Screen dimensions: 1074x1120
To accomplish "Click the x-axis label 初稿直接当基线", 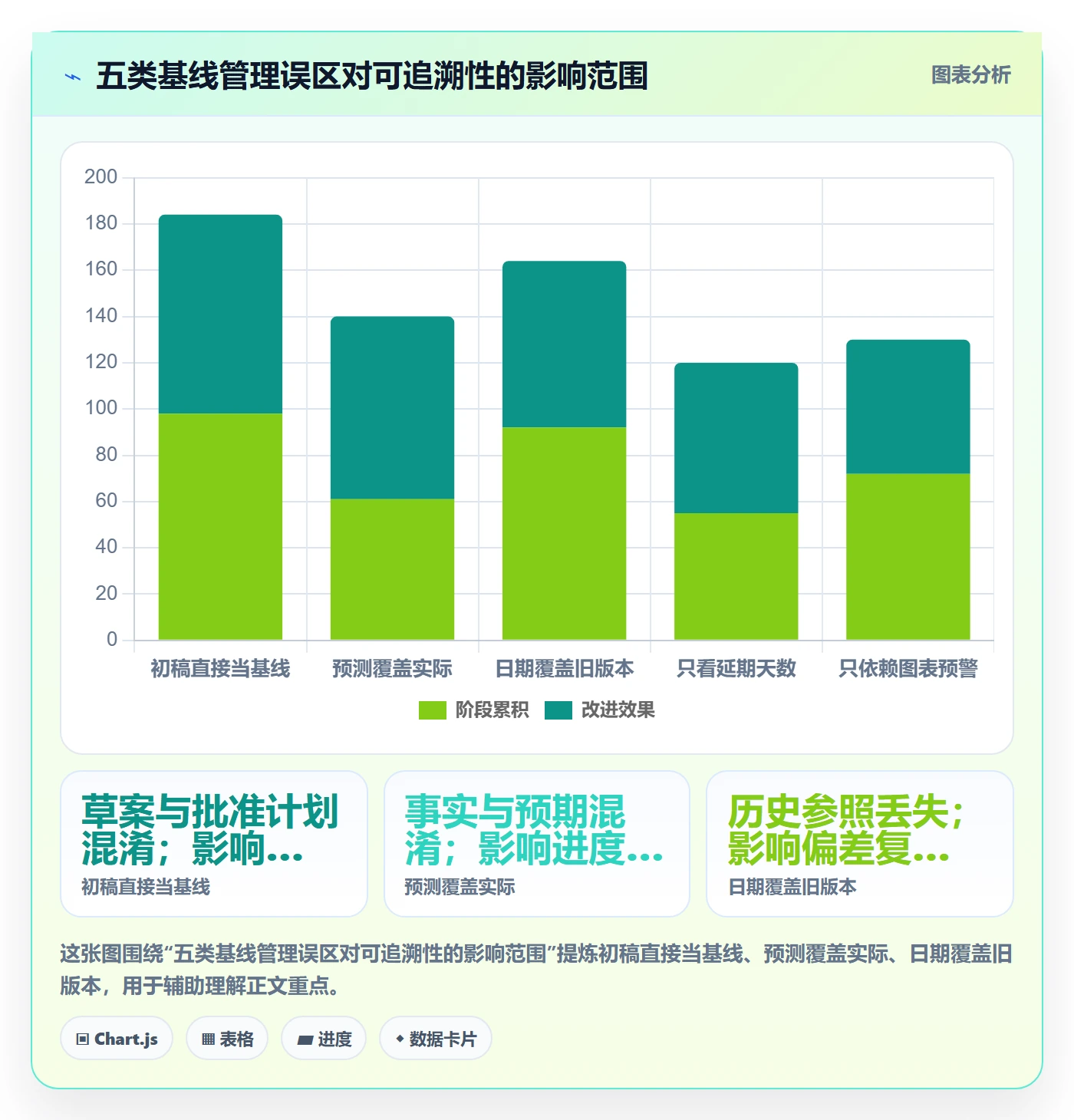I will pyautogui.click(x=220, y=669).
